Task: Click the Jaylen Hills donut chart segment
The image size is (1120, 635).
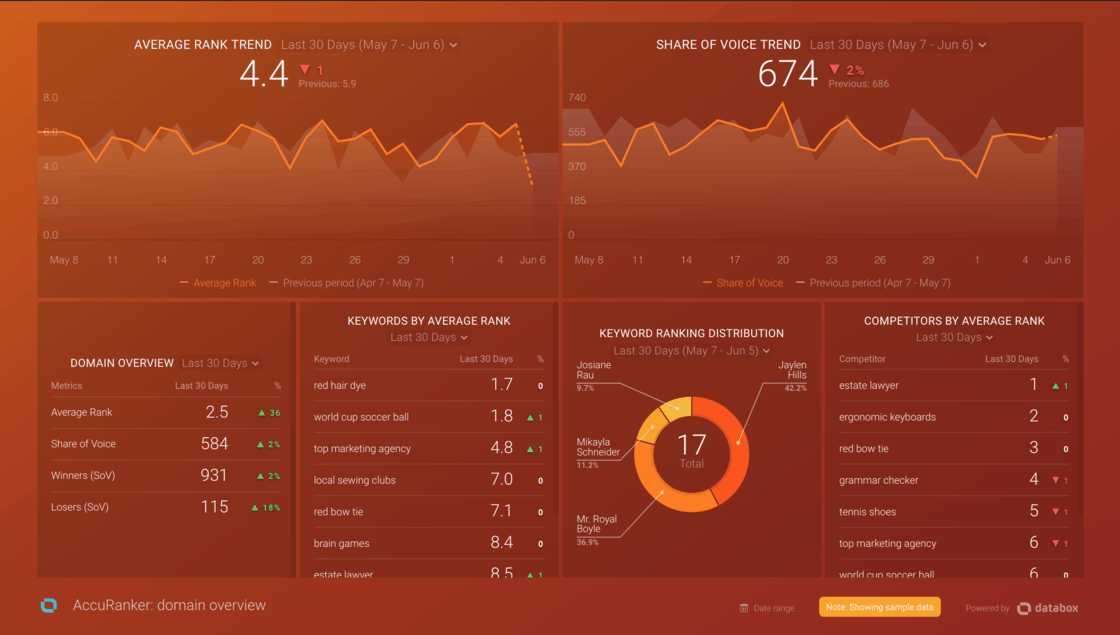Action: (x=734, y=440)
